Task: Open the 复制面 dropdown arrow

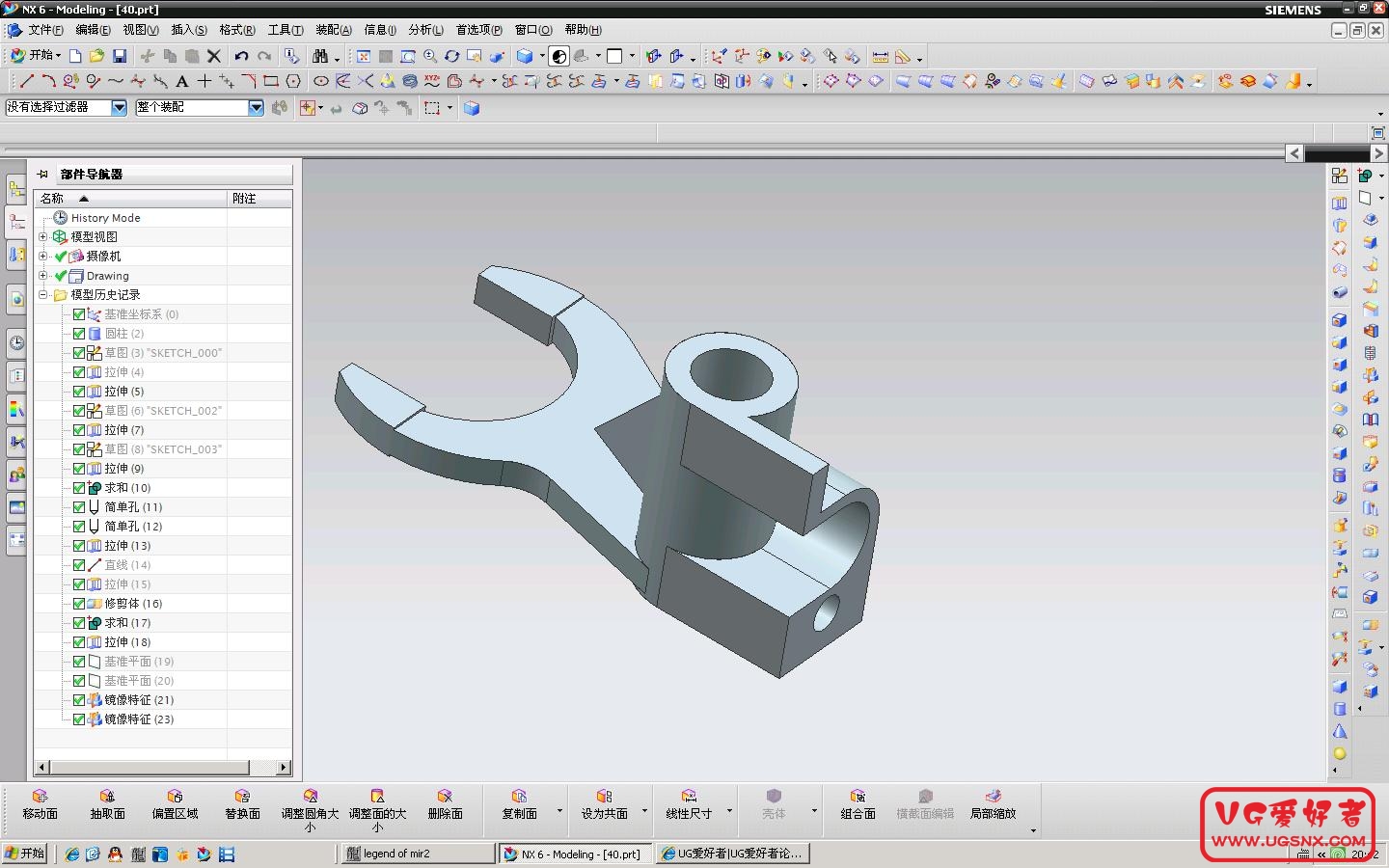Action: pos(559,811)
